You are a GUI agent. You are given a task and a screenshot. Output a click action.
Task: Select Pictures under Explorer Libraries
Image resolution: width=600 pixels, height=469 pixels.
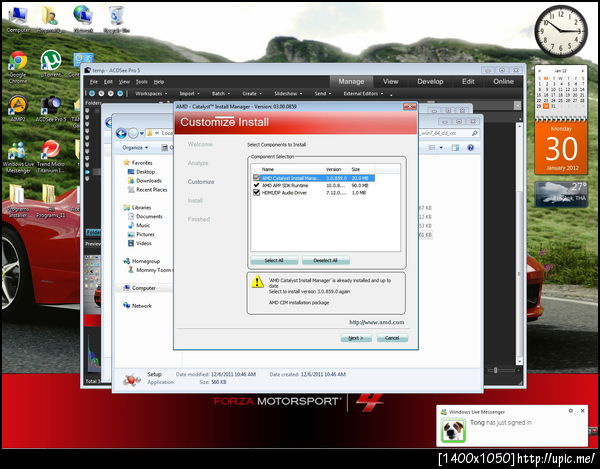coord(142,234)
